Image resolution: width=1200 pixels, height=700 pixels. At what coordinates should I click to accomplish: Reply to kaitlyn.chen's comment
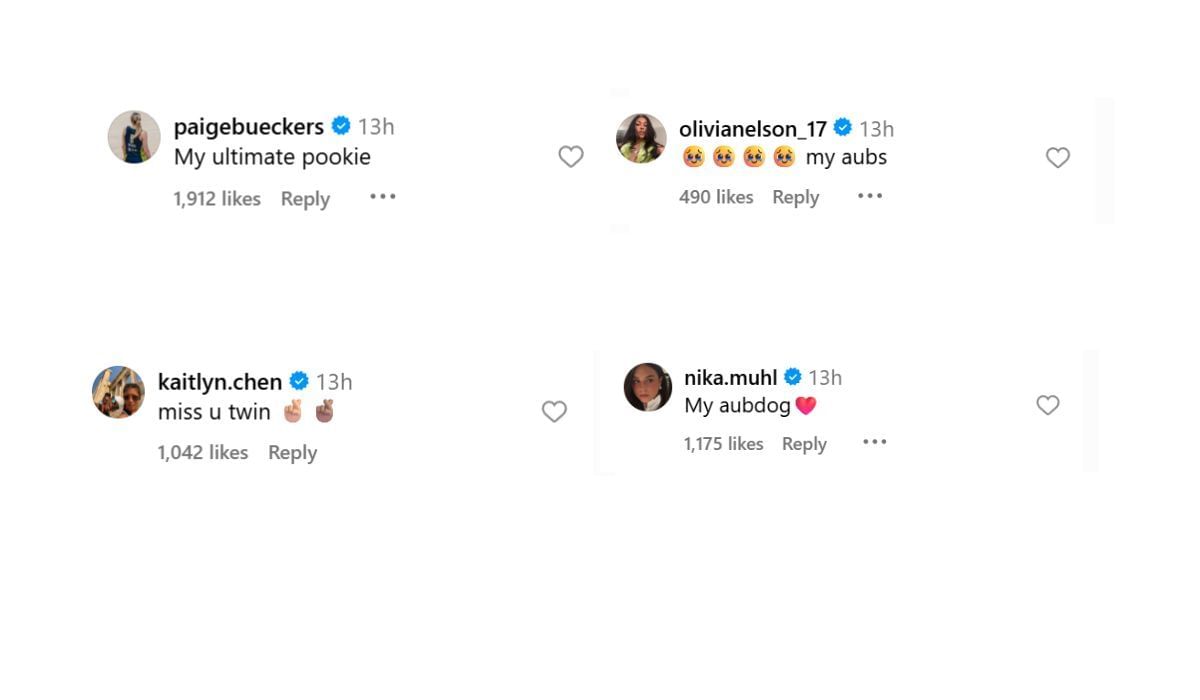[292, 453]
